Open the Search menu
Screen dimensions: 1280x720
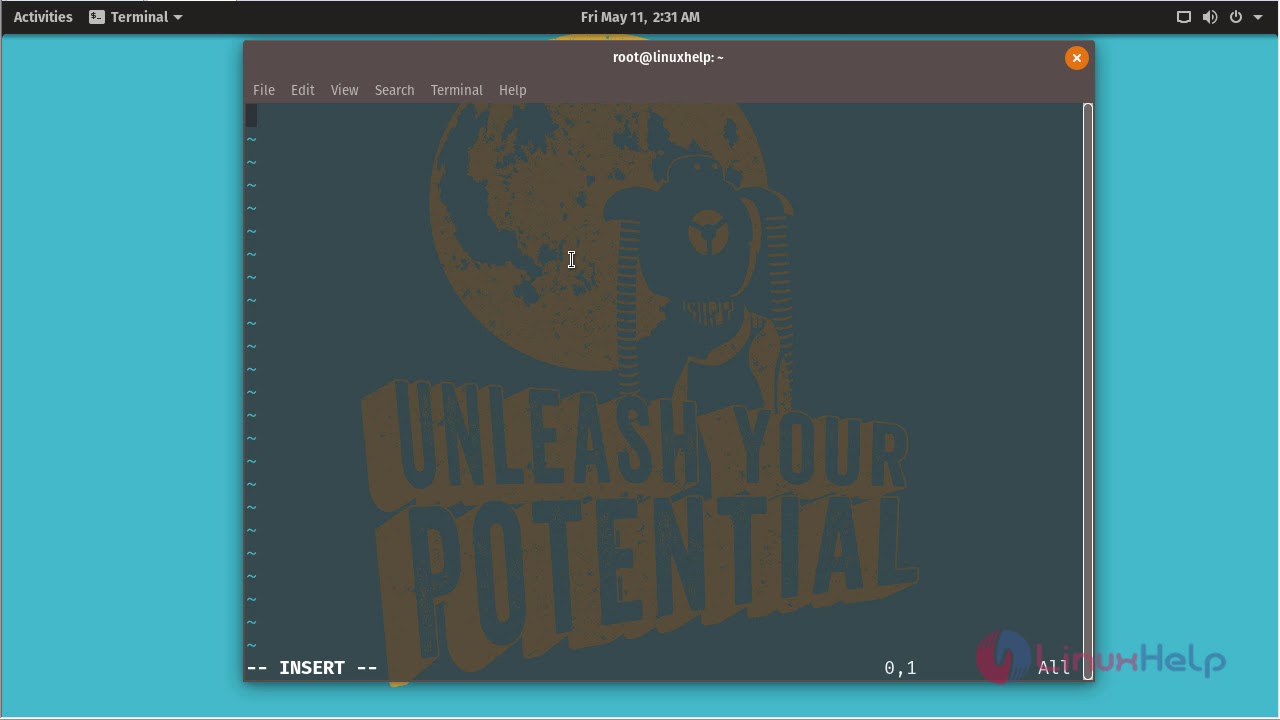click(x=395, y=90)
